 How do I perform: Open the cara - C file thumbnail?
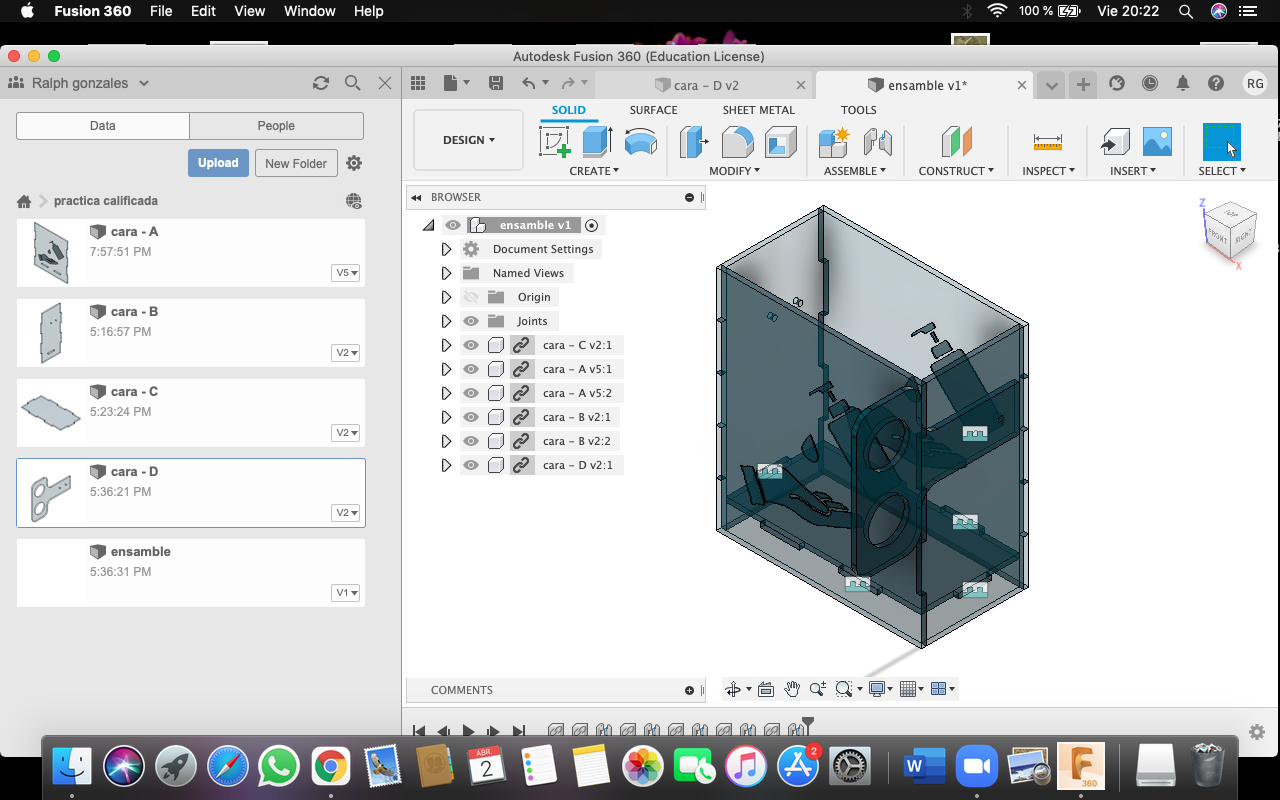[x=51, y=412]
